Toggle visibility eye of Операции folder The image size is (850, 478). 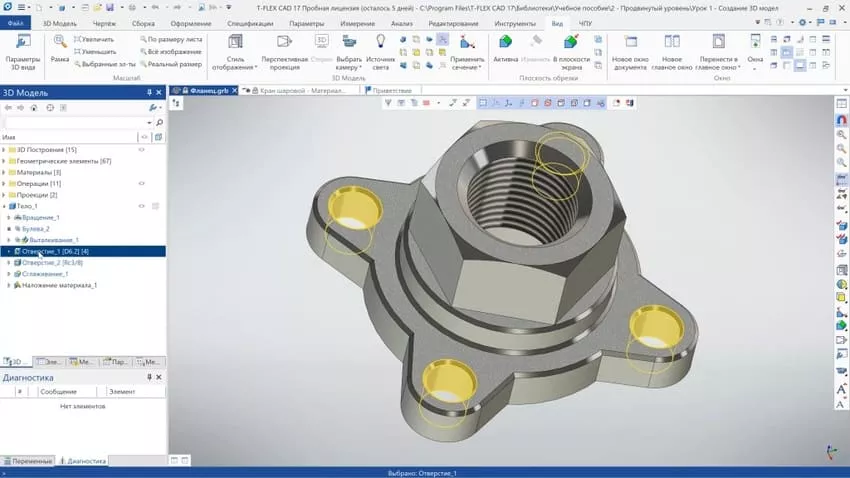141,183
